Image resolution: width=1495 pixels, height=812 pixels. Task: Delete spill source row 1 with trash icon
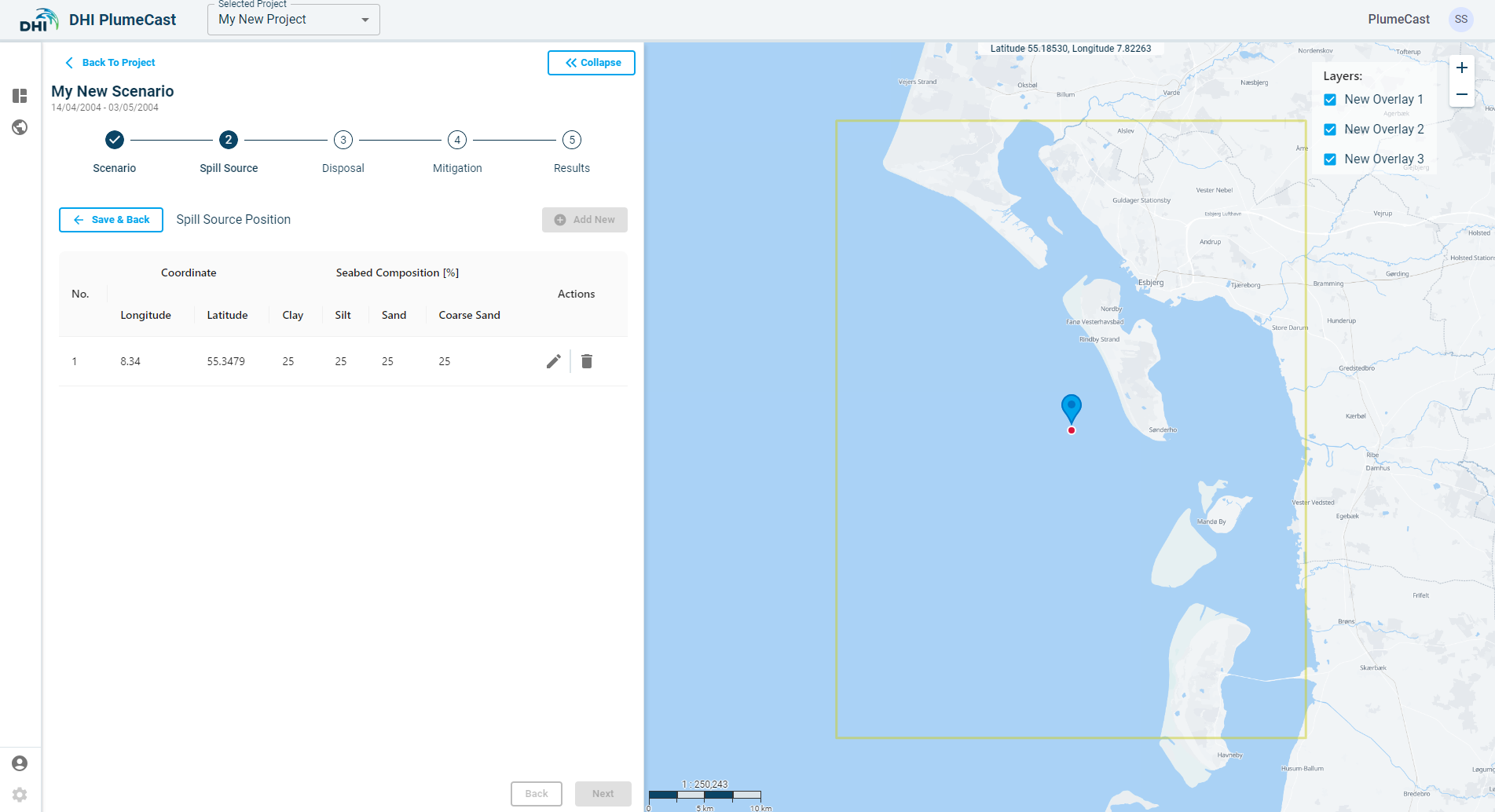[x=587, y=361]
